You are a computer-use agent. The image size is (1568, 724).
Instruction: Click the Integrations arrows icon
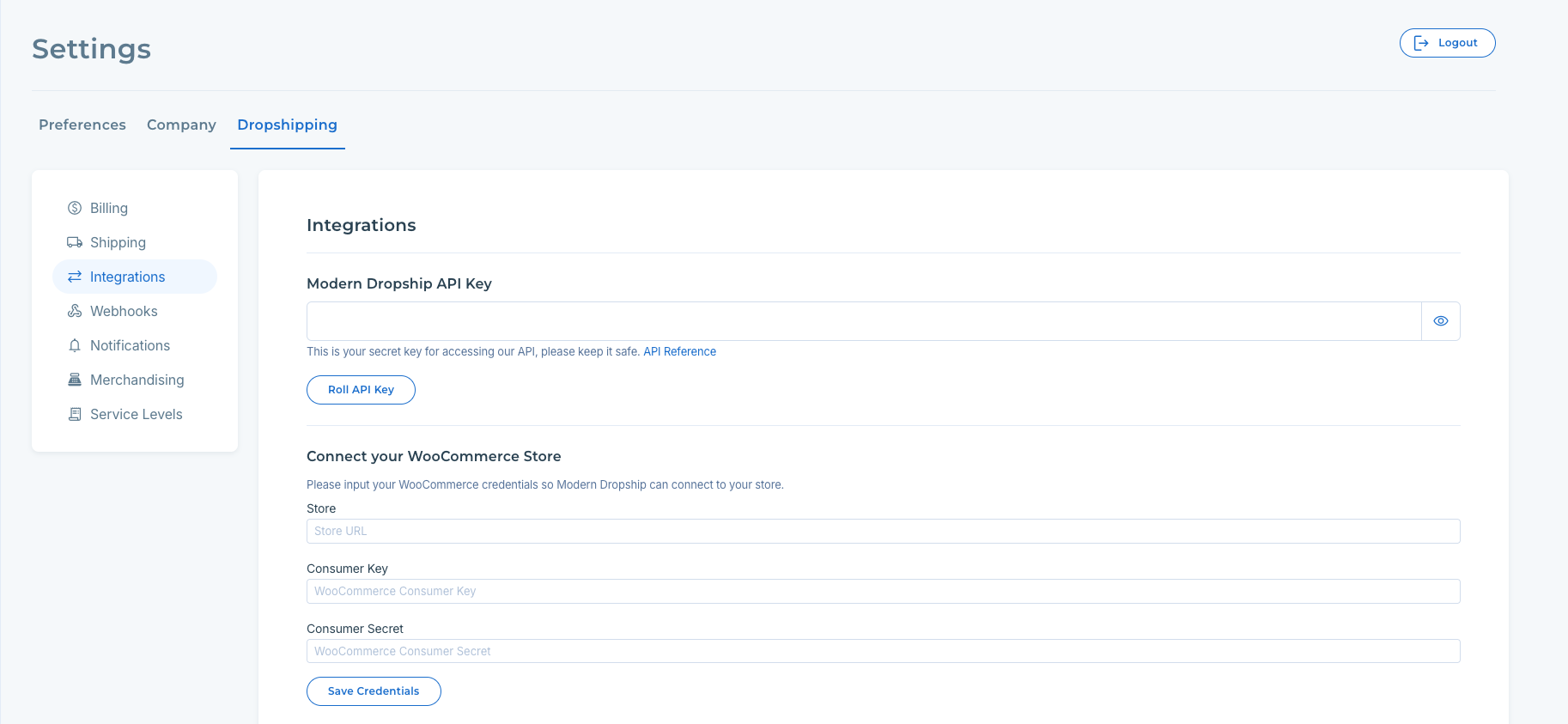coord(75,277)
